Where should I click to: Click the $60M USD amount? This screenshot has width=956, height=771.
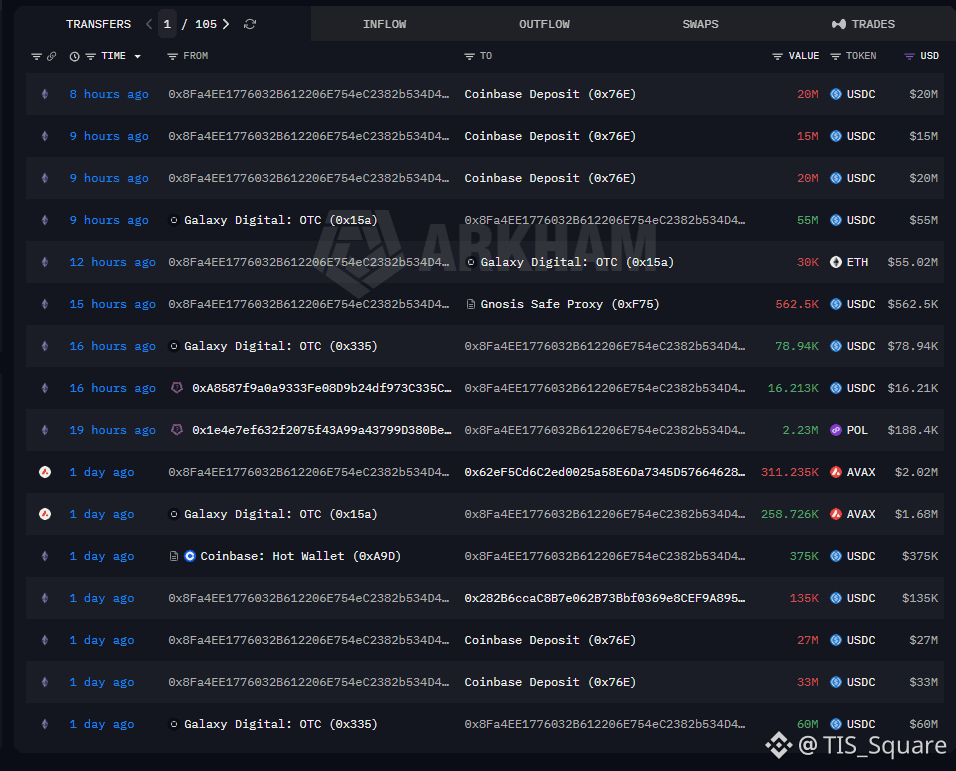click(x=924, y=725)
